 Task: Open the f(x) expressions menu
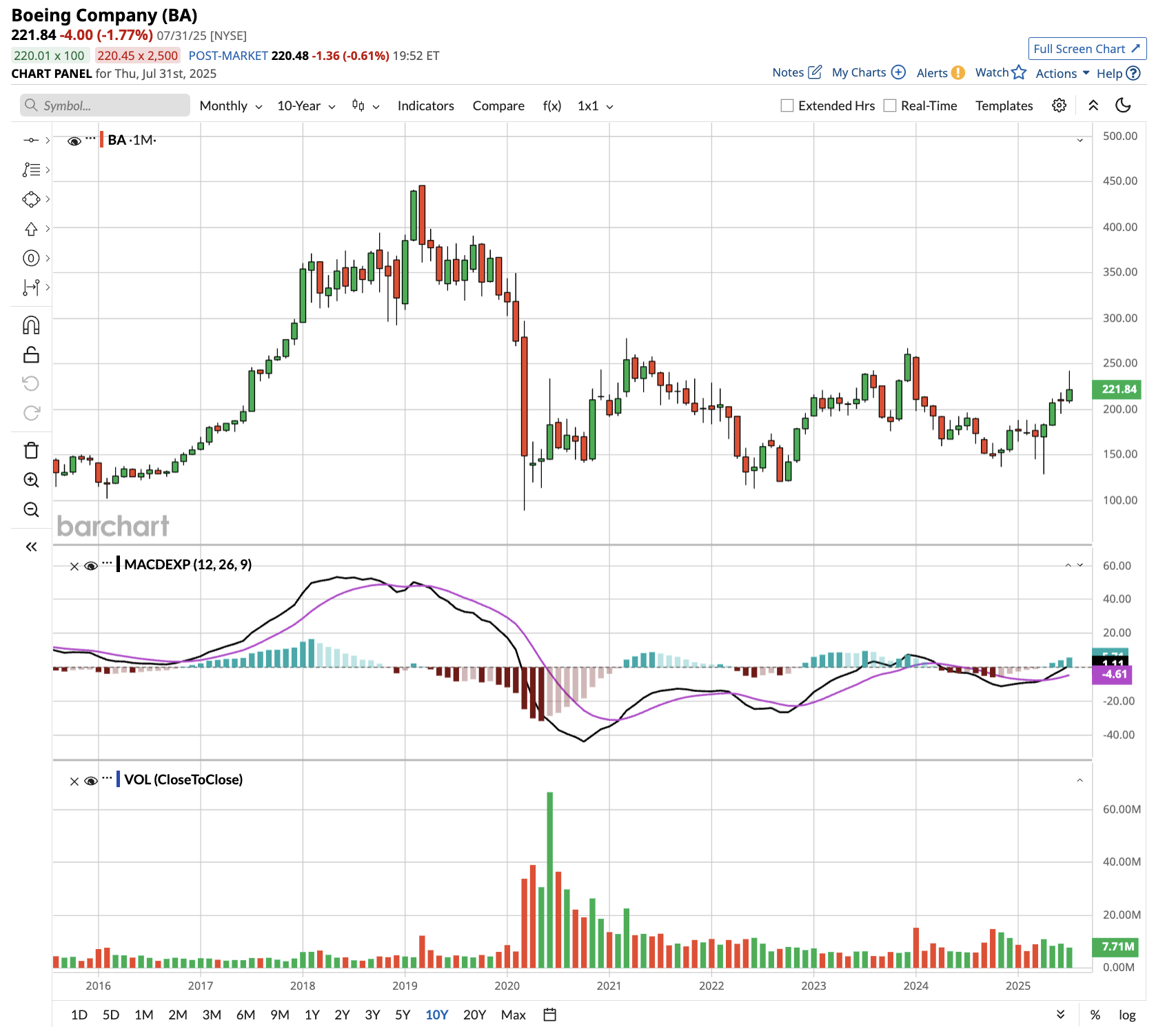(x=552, y=105)
